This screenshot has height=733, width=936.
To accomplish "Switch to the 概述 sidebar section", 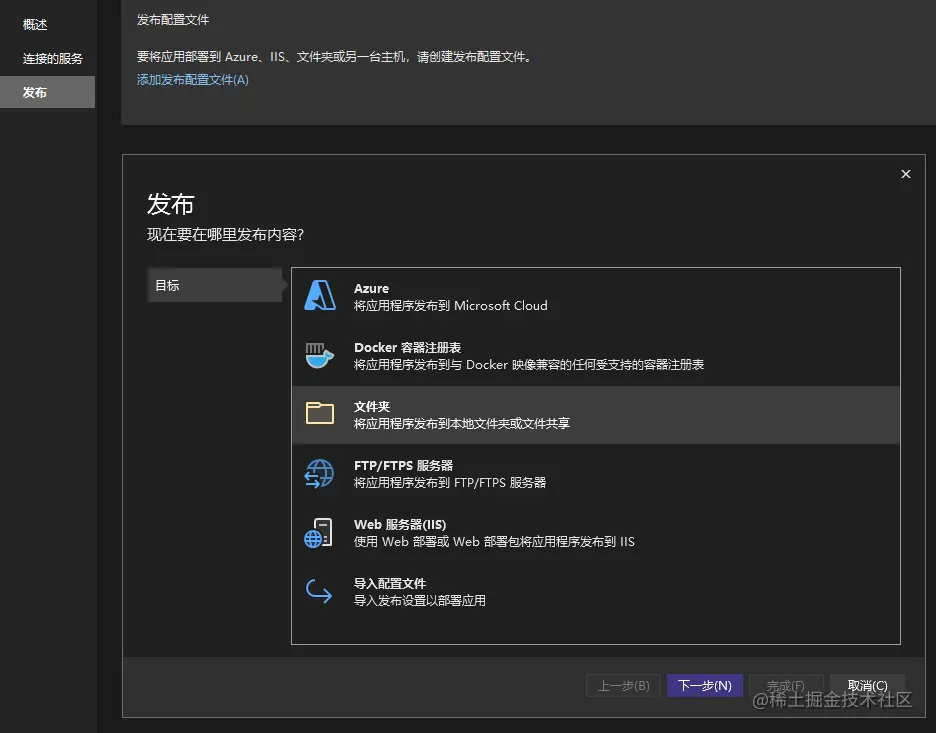I will click(35, 24).
